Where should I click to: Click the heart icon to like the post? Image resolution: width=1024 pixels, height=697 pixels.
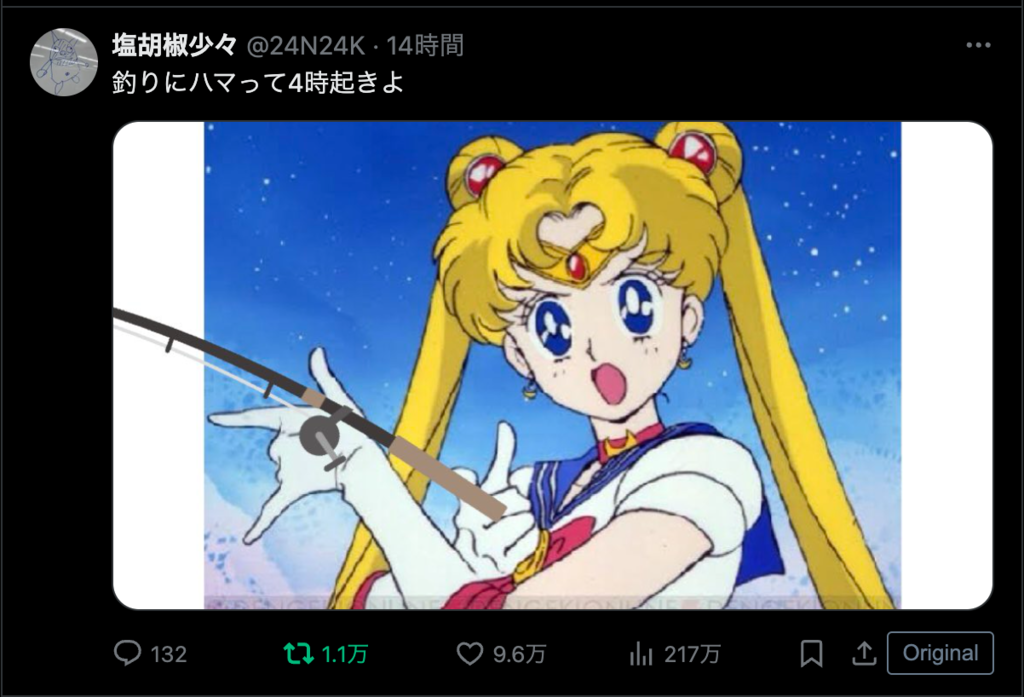(470, 653)
